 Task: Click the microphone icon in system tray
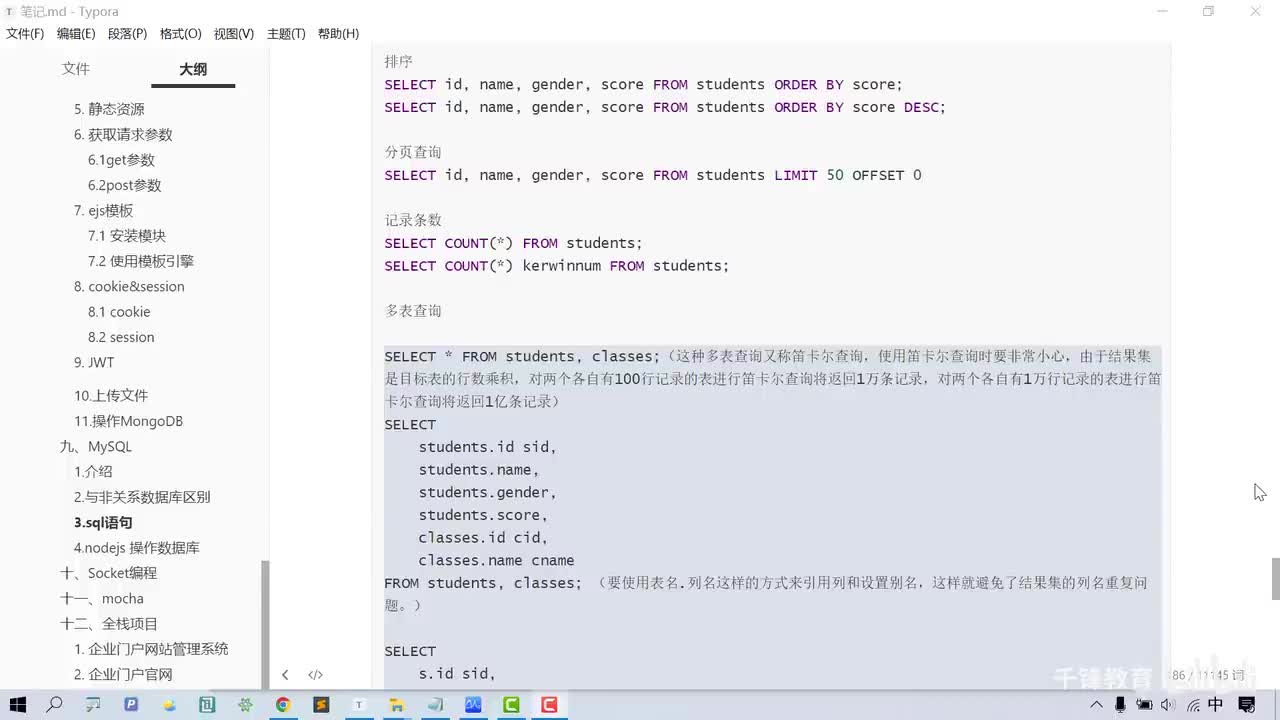click(1120, 705)
